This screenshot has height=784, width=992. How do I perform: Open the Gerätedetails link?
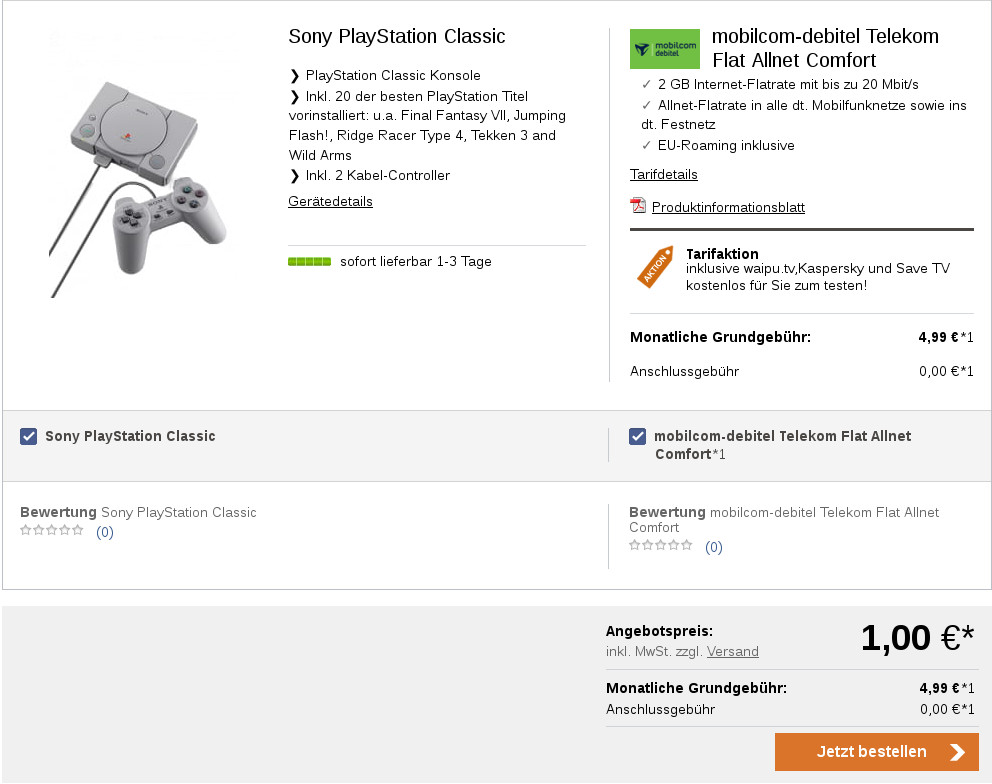(330, 201)
